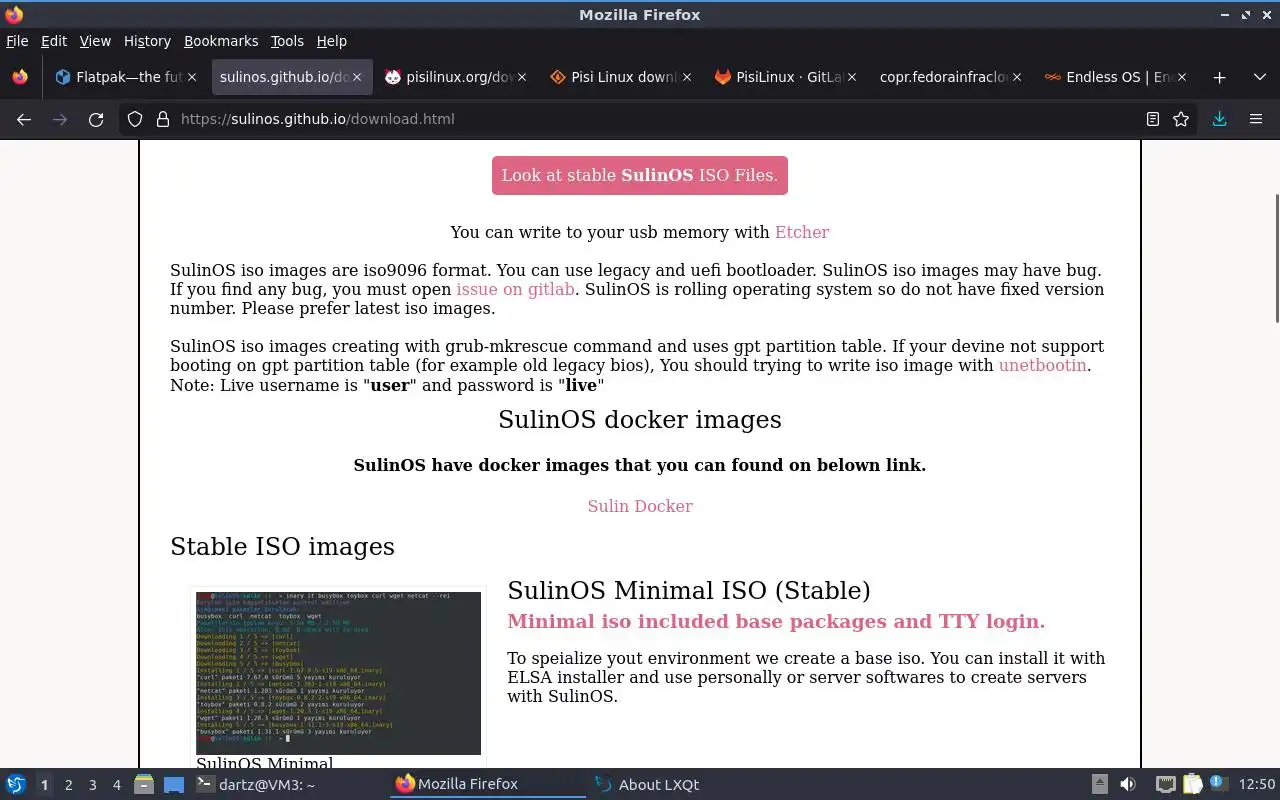Switch to virtual desktop 2
This screenshot has height=800, width=1280.
[68, 785]
